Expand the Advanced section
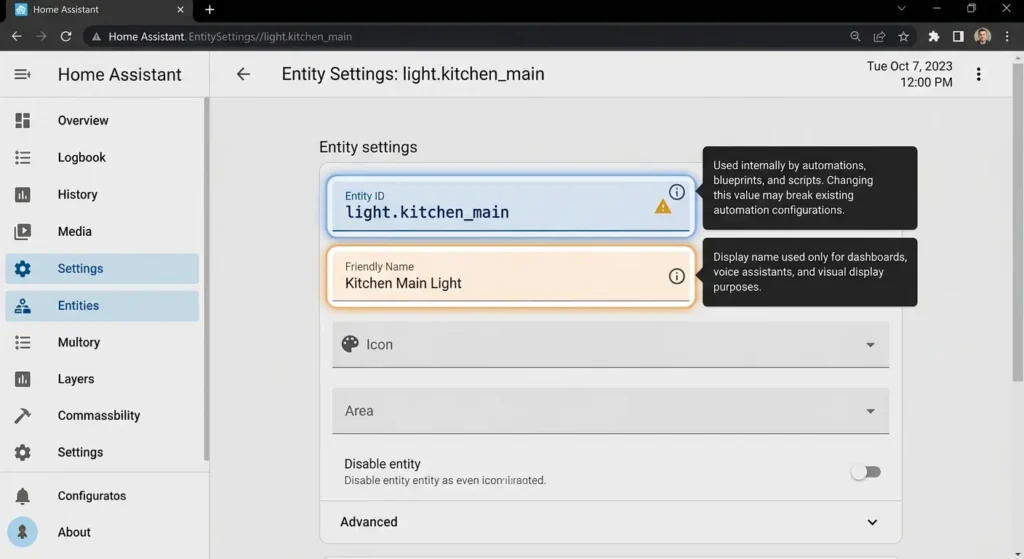 610,522
